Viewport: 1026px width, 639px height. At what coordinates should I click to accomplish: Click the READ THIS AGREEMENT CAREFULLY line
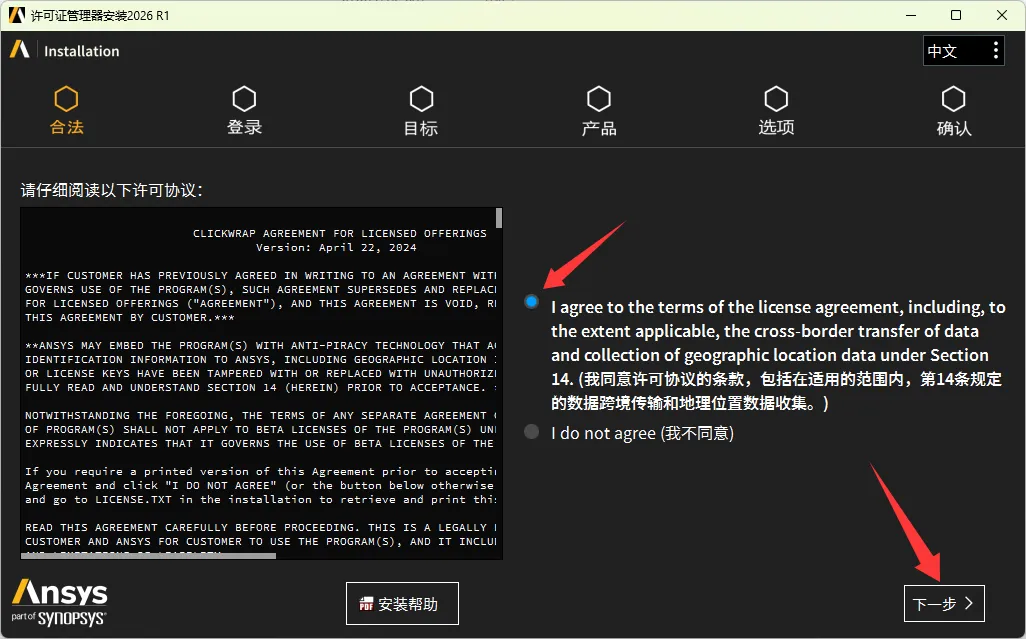[260, 527]
